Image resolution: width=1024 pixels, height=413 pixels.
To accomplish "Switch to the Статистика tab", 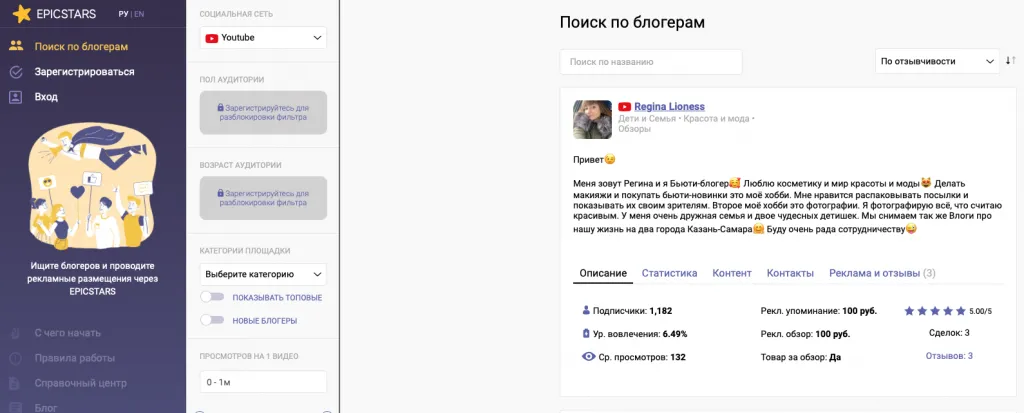I will (x=669, y=273).
